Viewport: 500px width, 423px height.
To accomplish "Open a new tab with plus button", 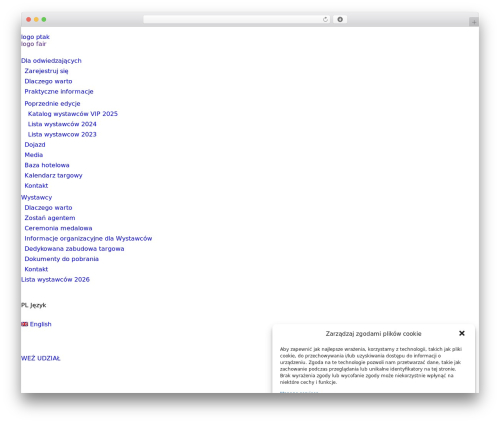I will 474,22.
